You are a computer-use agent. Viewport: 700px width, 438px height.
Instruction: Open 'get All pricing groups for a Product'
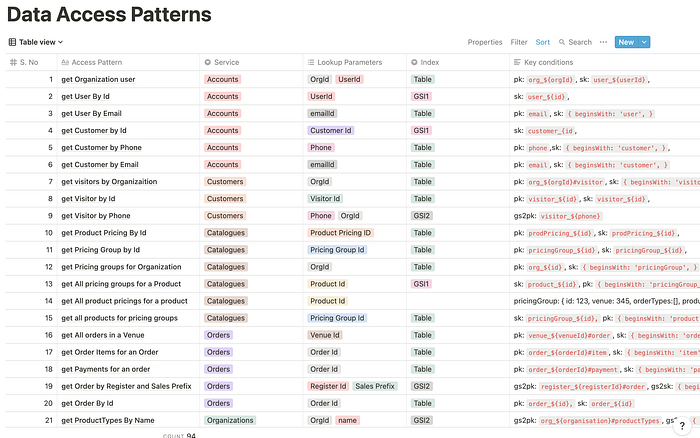pos(121,284)
